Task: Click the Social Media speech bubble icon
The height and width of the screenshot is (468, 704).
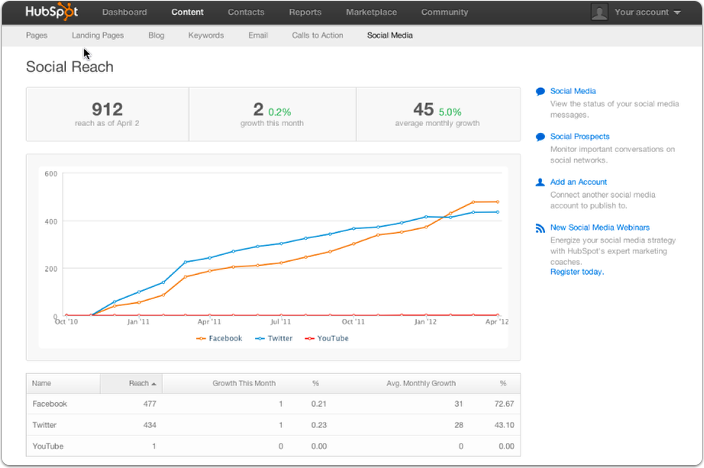Action: pos(540,91)
